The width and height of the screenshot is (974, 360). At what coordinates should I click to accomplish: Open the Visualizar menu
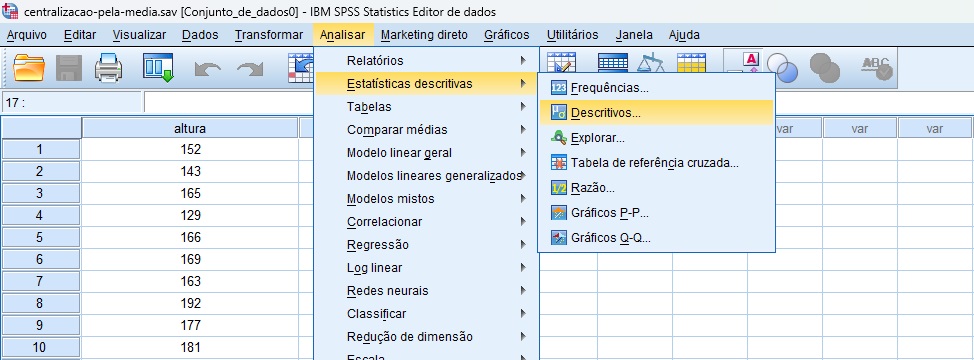pos(139,35)
